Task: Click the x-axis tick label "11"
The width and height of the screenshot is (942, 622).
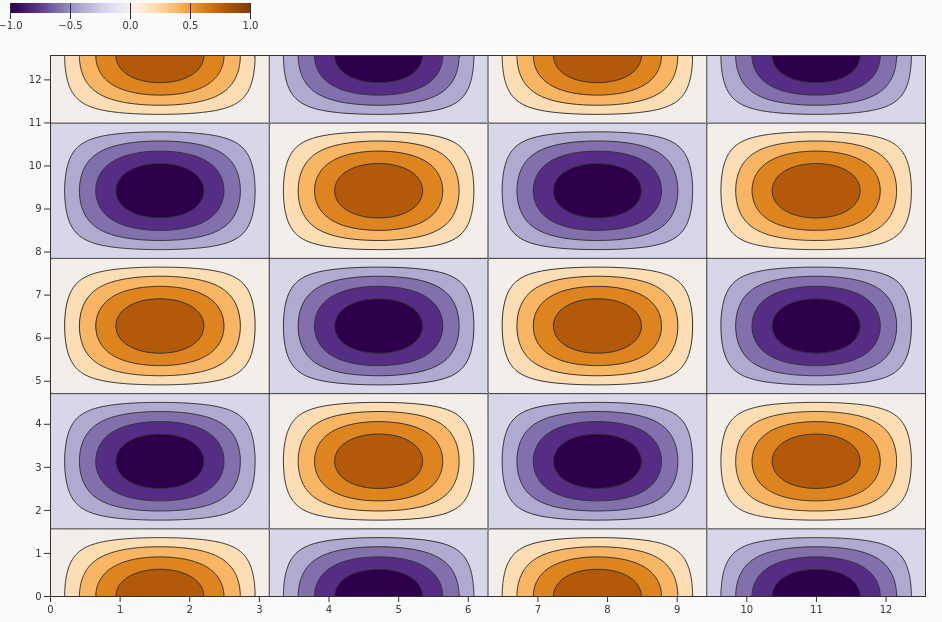Action: (816, 609)
